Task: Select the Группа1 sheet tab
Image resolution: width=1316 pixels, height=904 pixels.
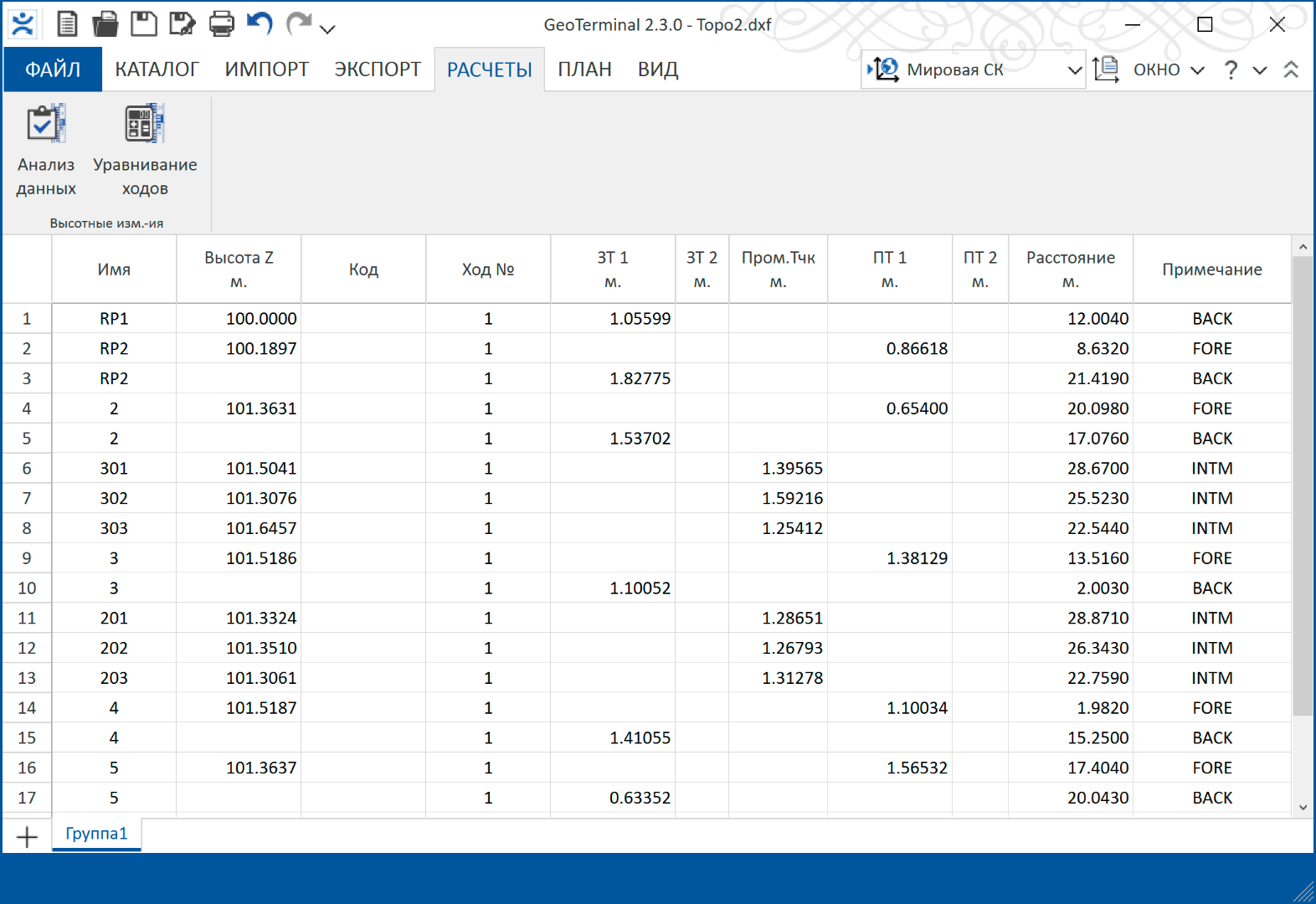Action: coord(96,834)
